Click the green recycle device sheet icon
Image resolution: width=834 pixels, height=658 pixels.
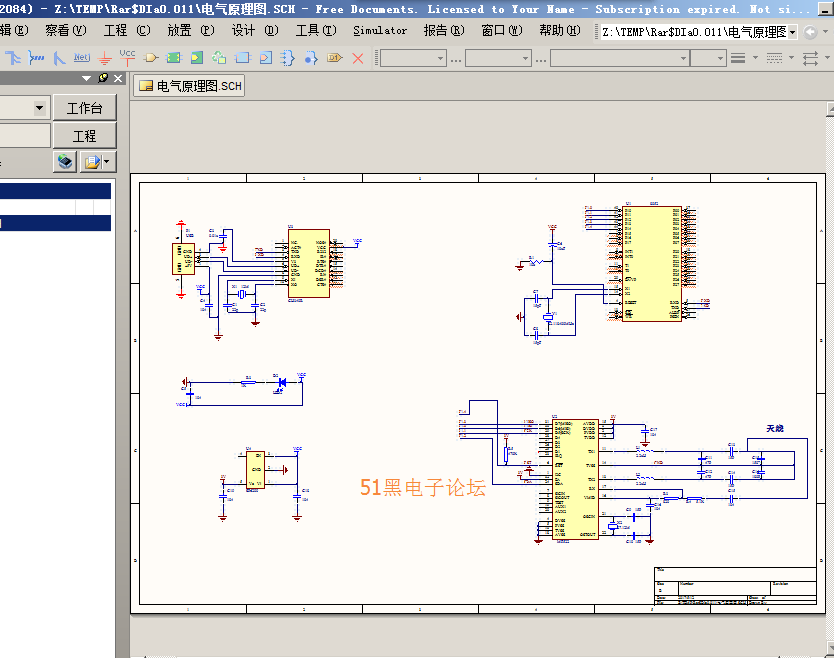pos(219,58)
